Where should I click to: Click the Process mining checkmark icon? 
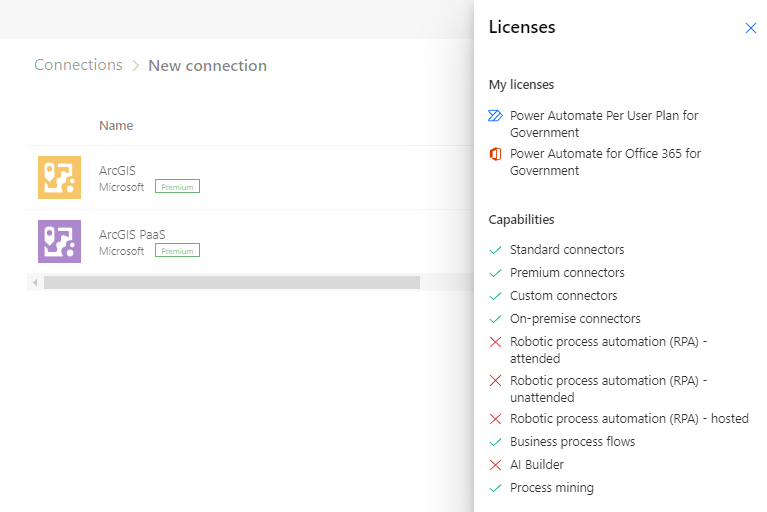(495, 488)
